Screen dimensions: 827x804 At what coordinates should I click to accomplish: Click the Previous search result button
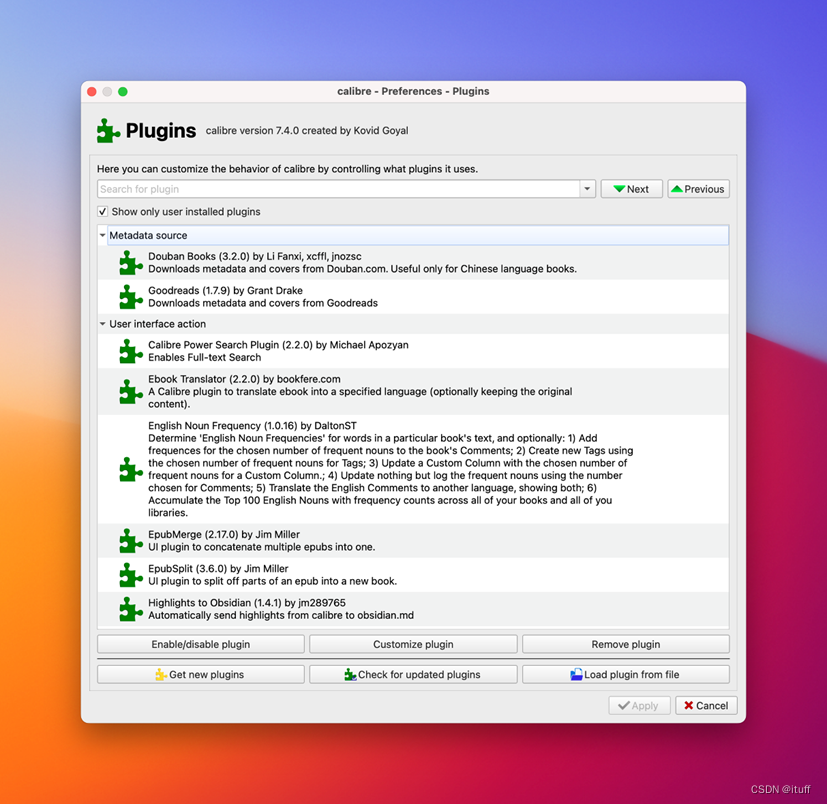coord(698,189)
